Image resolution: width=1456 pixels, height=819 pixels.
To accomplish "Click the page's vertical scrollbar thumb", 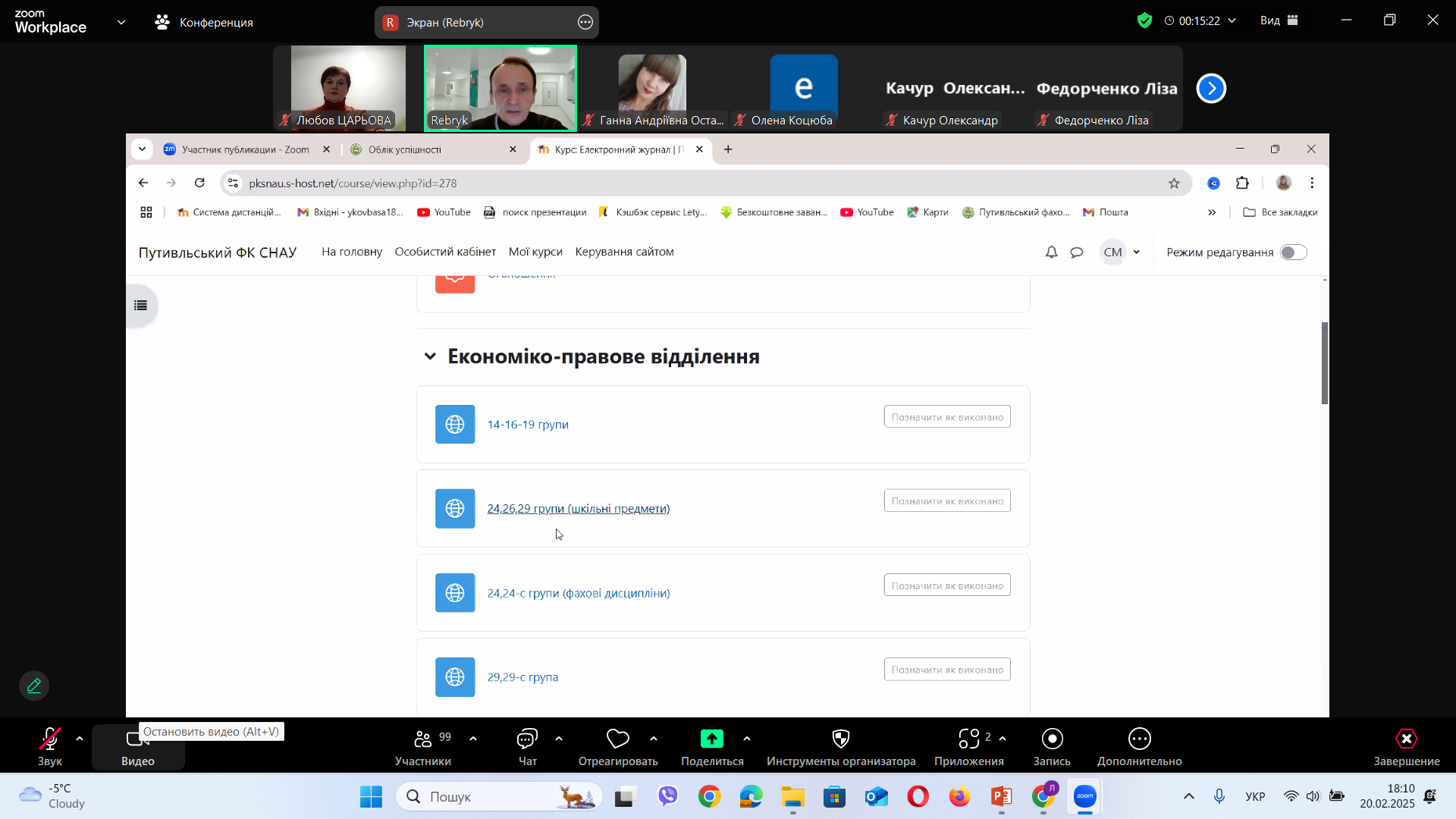I will pos(1324,362).
